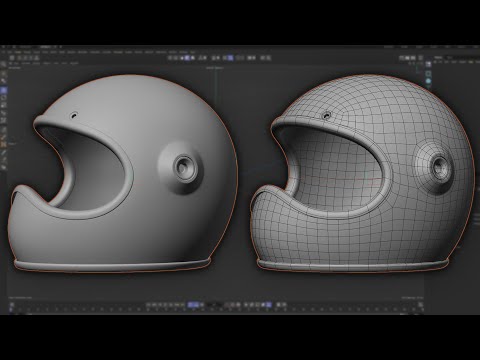
Task: Switch to the Takes tab in right panel
Action: 450,58
